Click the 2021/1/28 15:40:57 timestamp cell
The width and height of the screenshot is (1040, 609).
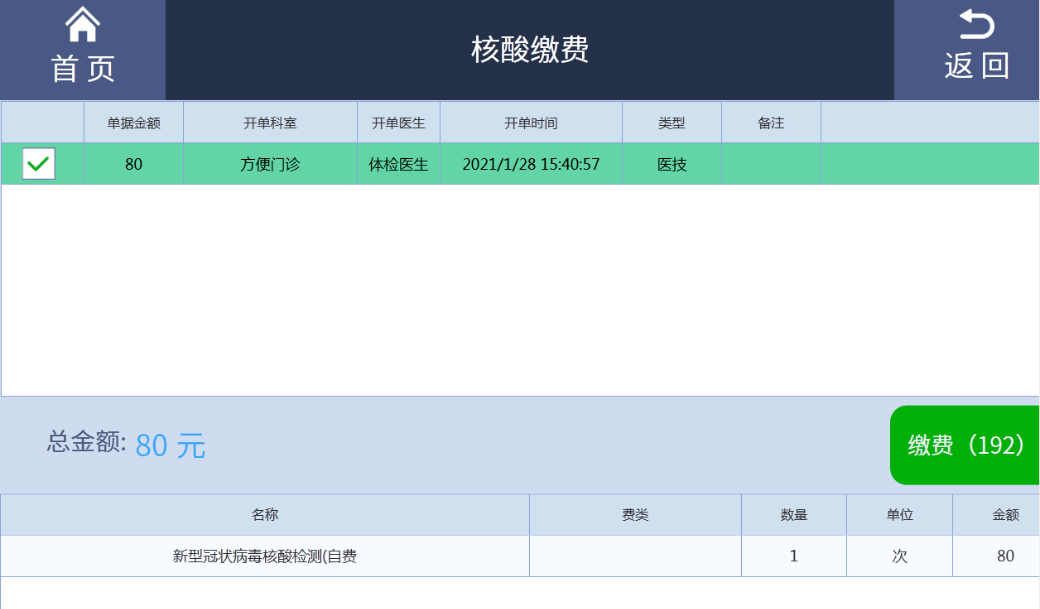pos(531,164)
